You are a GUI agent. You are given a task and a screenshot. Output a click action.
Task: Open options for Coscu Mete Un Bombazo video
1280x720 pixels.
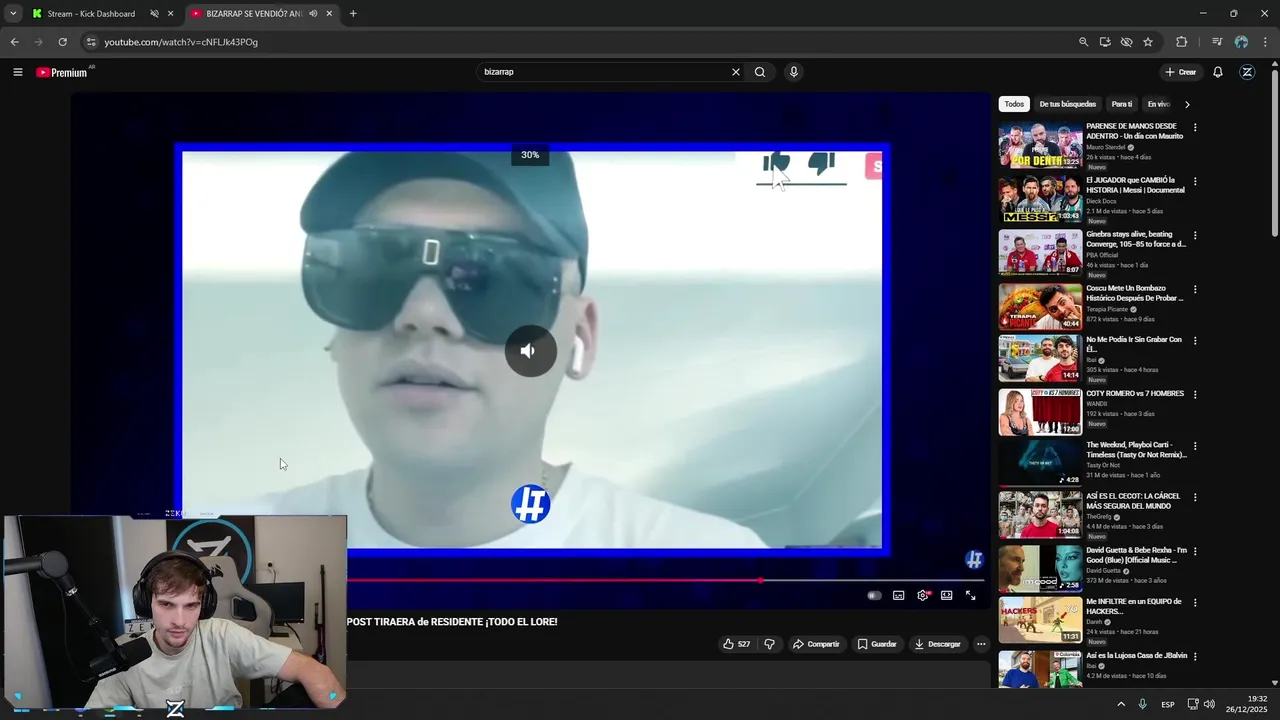tap(1195, 290)
